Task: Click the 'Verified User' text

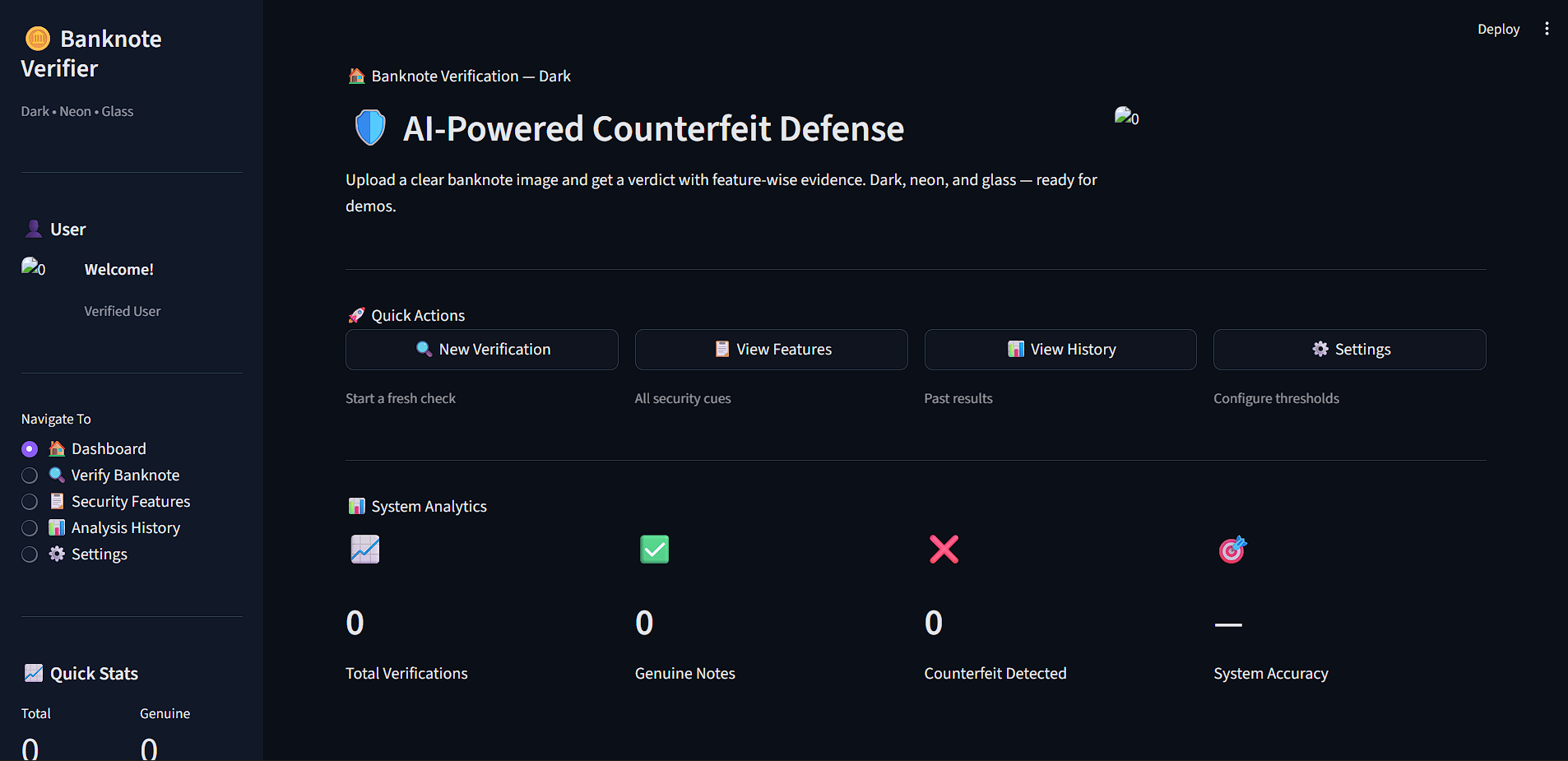Action: [123, 311]
